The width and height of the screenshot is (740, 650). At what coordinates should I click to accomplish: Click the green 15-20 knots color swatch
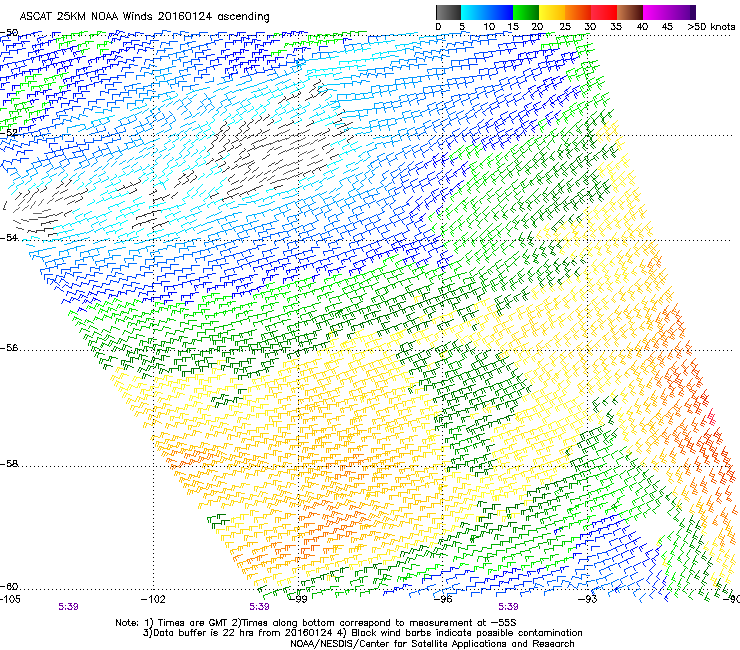point(526,12)
